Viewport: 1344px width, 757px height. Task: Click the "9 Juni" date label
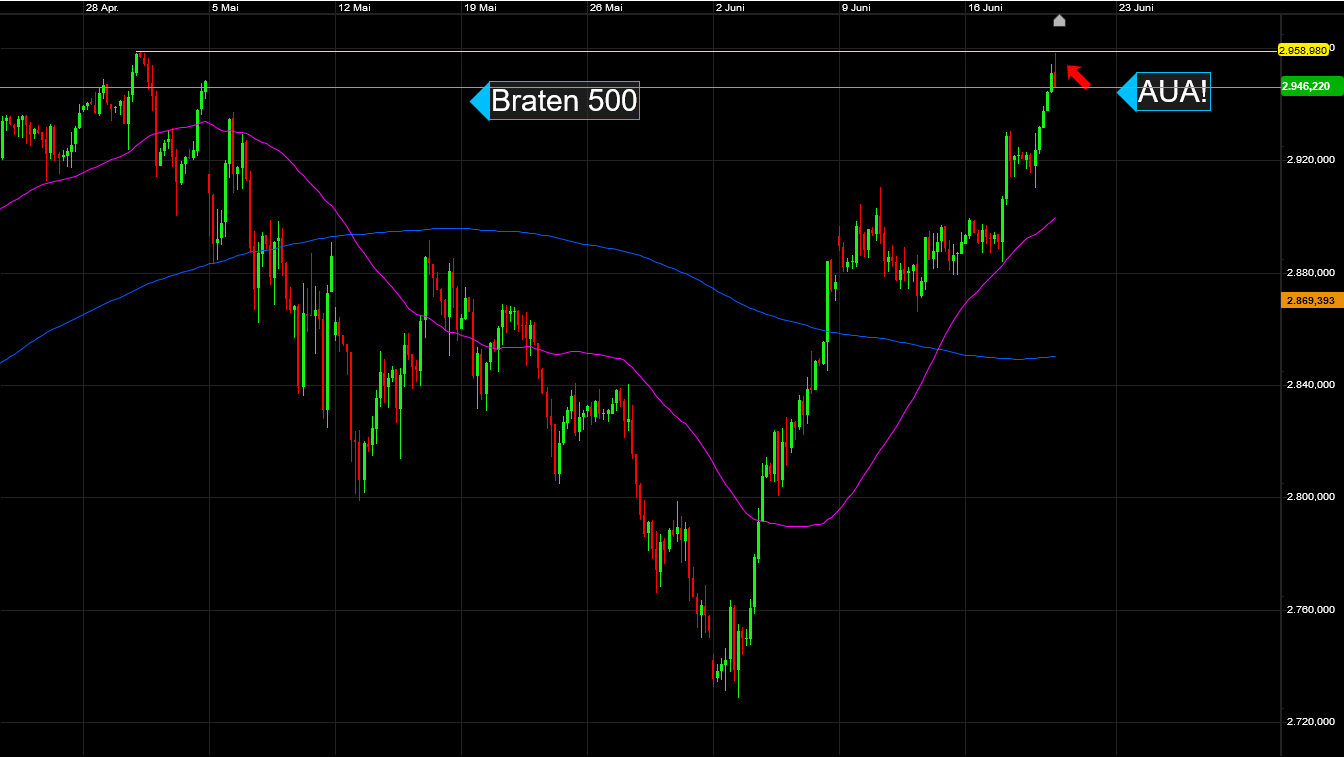pos(856,7)
